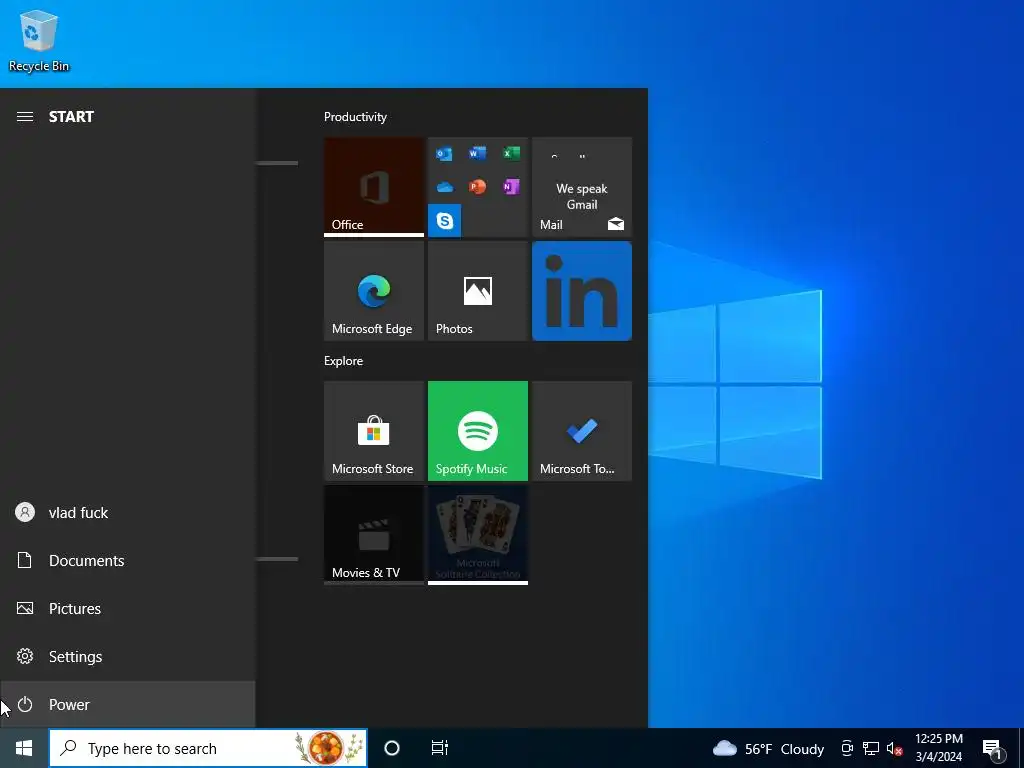Open the Office tile
Image resolution: width=1024 pixels, height=768 pixels.
(x=374, y=187)
